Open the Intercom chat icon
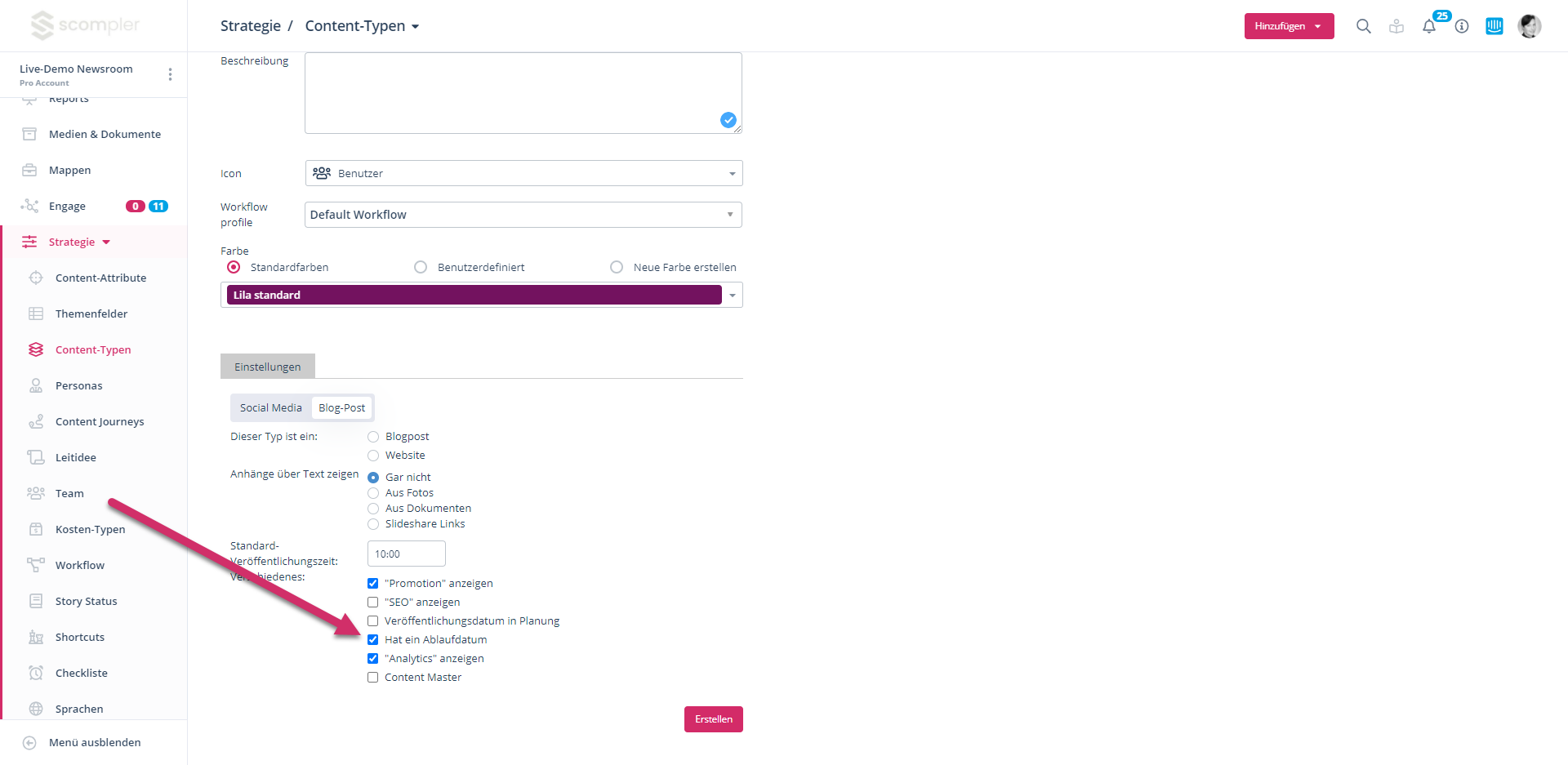This screenshot has height=765, width=1568. [1494, 26]
